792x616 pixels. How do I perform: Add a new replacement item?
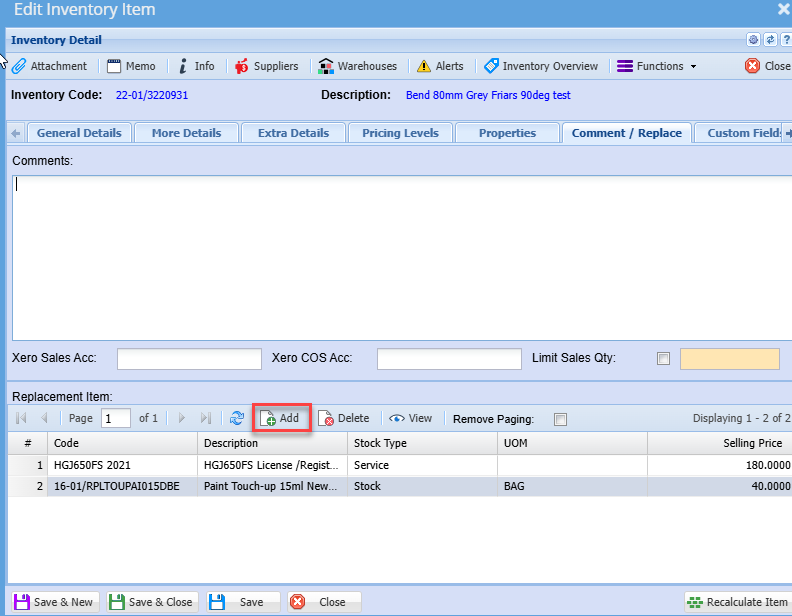(x=281, y=418)
